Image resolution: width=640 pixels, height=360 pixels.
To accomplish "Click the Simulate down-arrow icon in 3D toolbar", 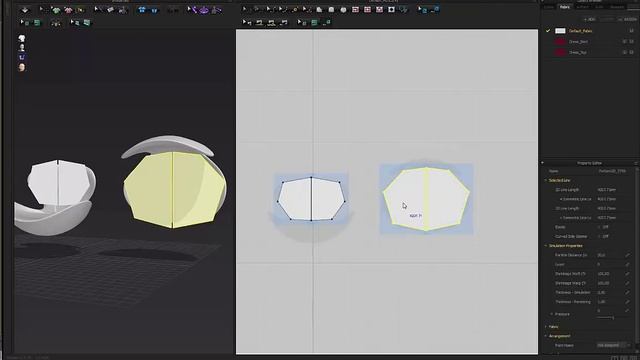I will coord(25,10).
